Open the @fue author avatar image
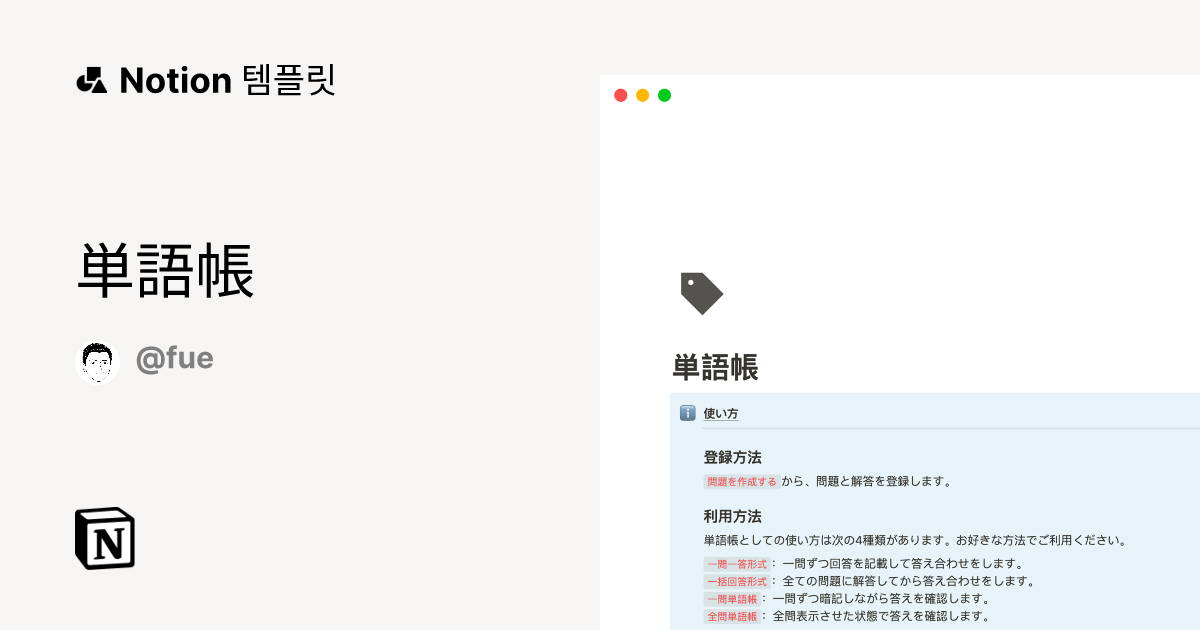Image resolution: width=1200 pixels, height=630 pixels. [x=97, y=362]
